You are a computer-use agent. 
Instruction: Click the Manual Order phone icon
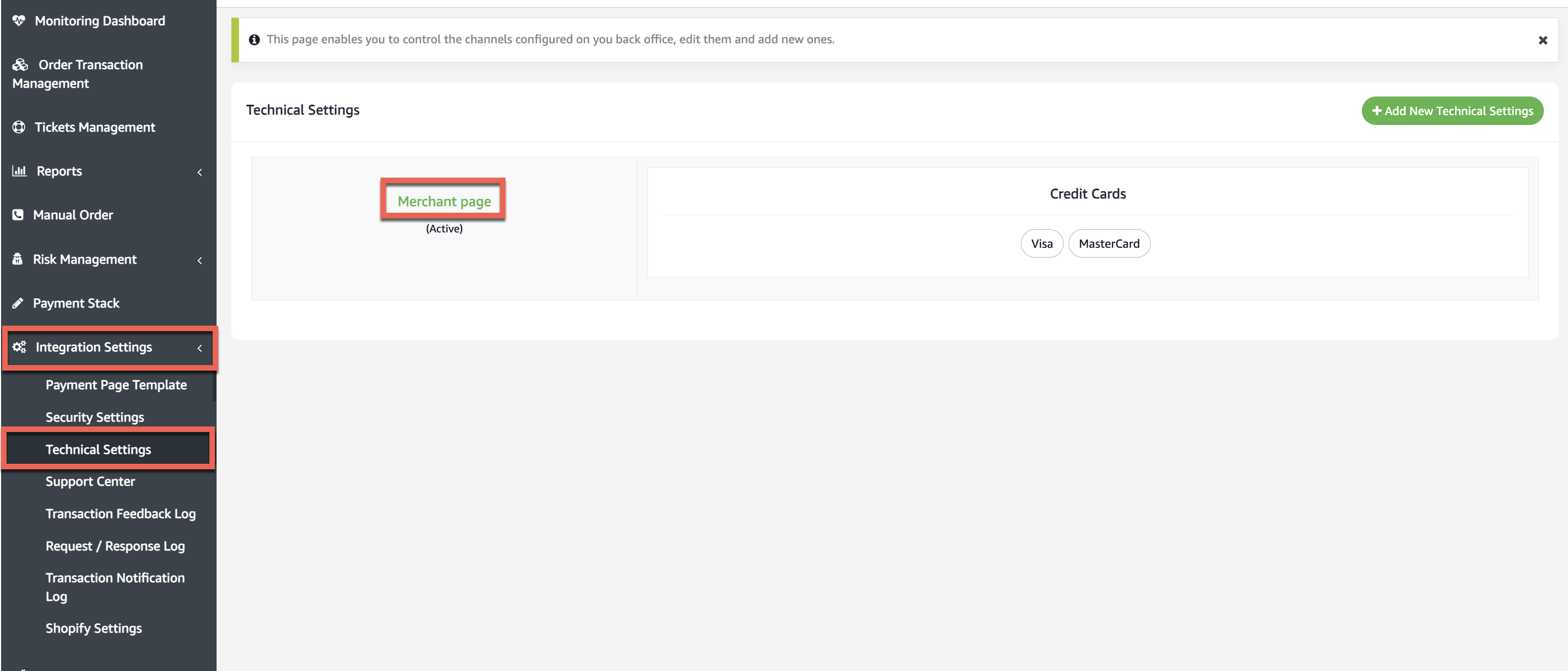18,215
